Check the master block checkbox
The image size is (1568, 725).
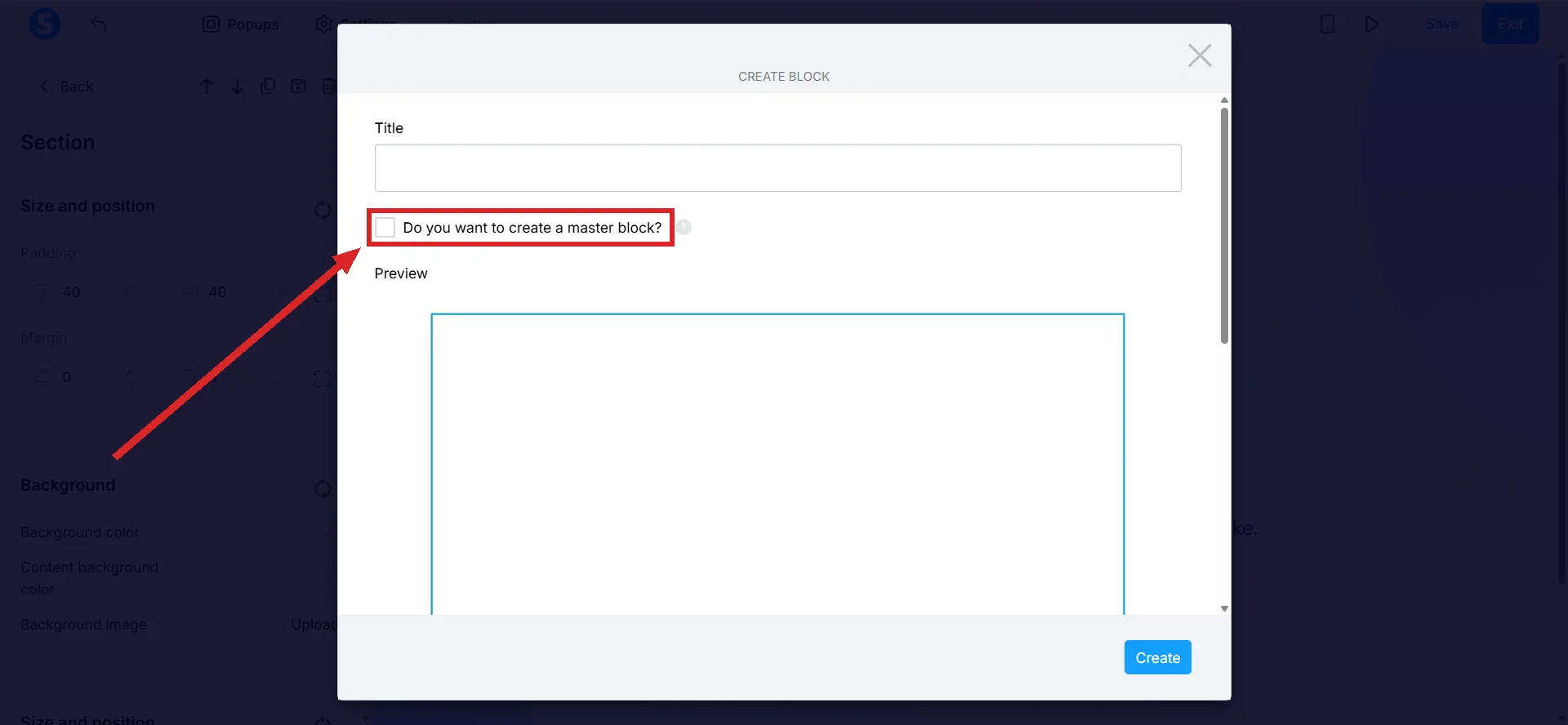click(385, 227)
